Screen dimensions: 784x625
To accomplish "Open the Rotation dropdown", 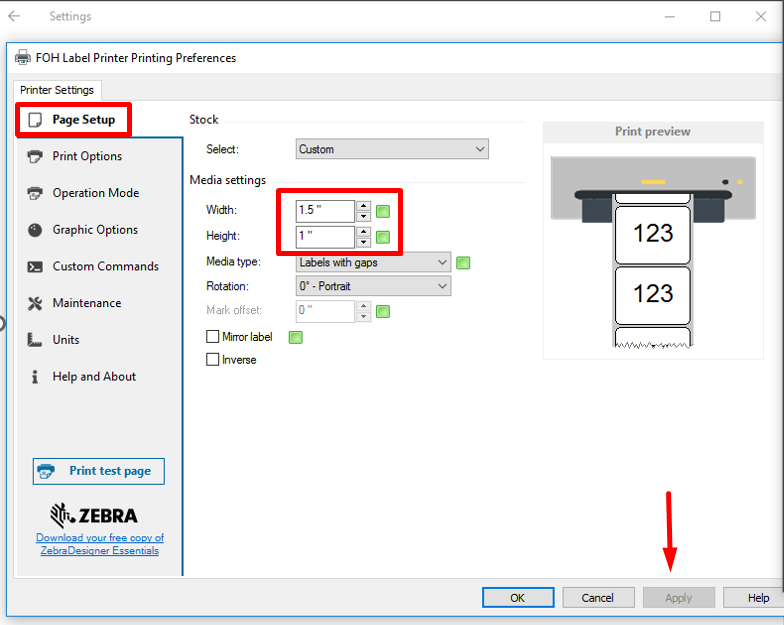I will tap(373, 286).
